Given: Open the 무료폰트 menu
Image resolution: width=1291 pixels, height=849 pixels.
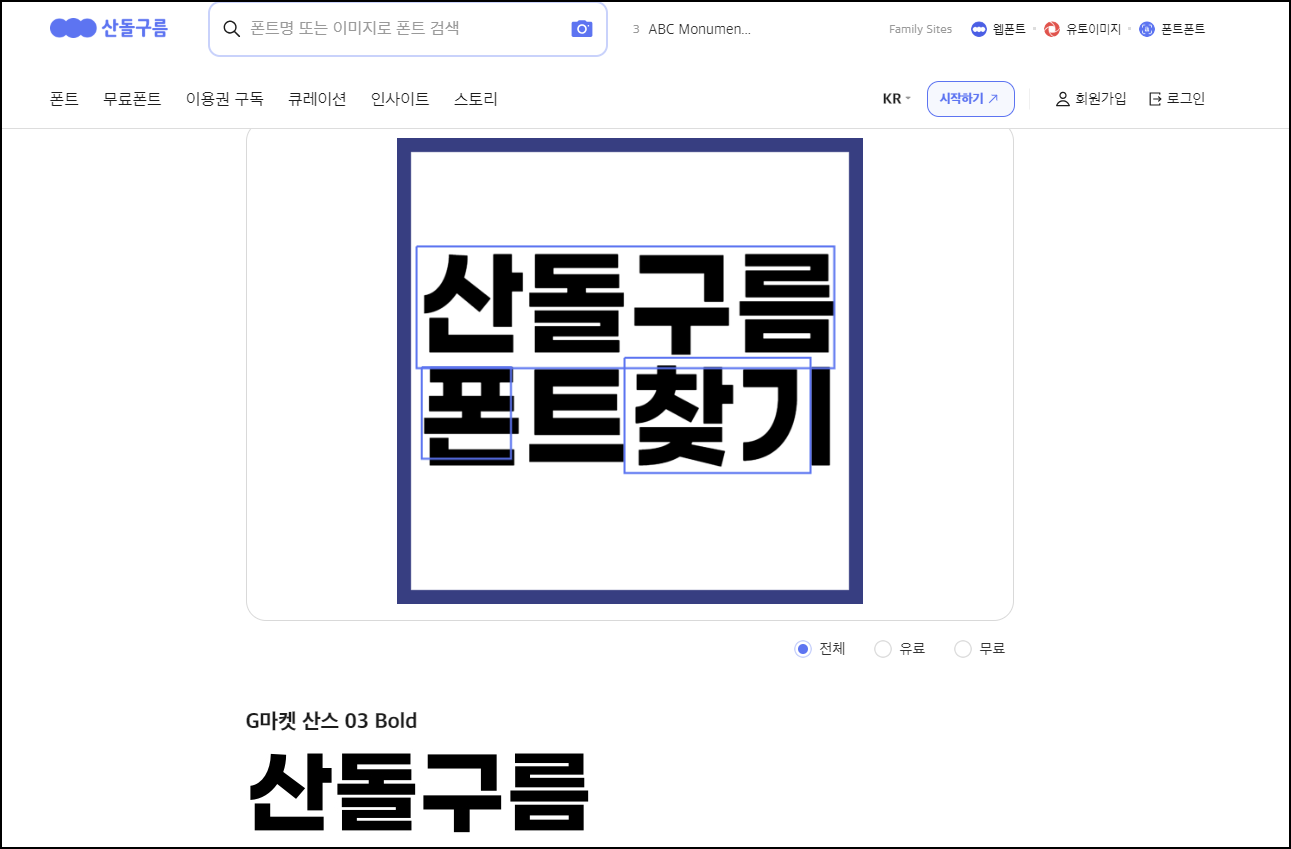Looking at the screenshot, I should click(x=132, y=99).
